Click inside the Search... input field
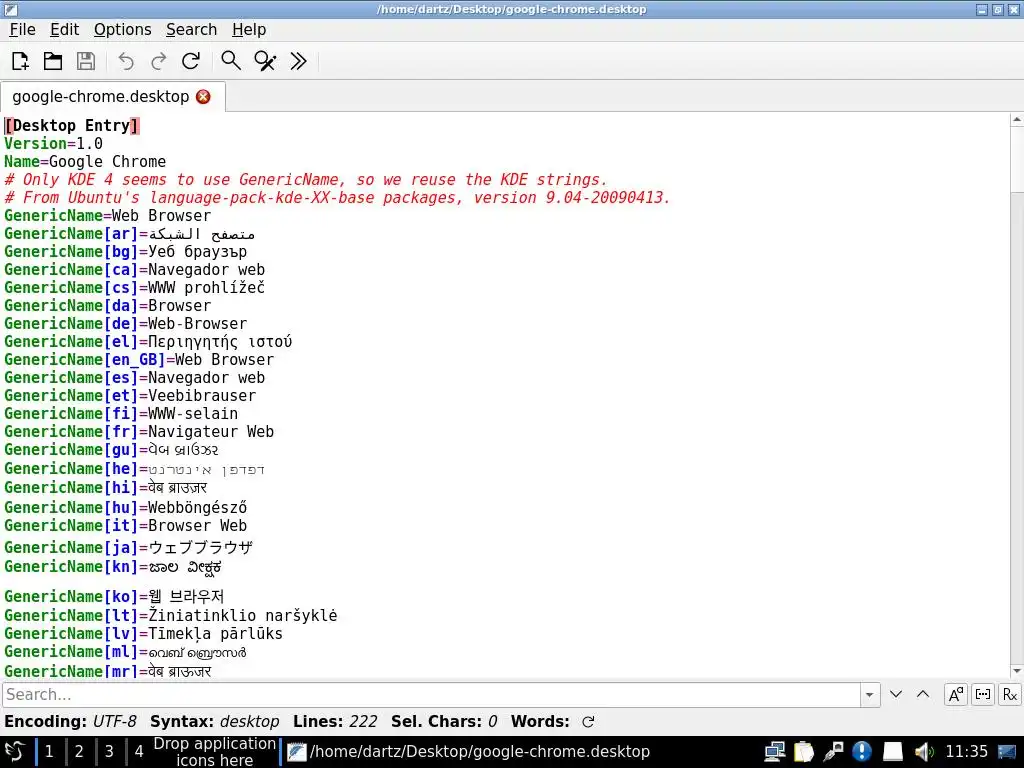This screenshot has width=1024, height=768. (x=431, y=694)
